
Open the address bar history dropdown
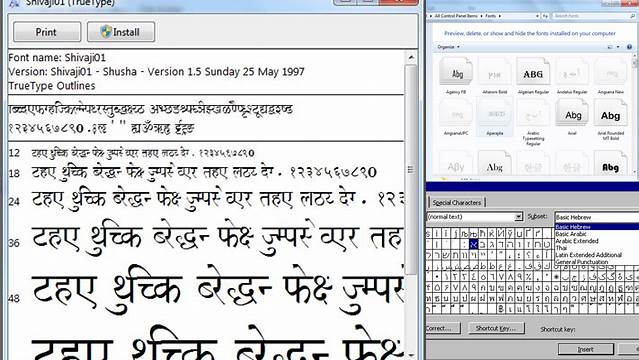537,16
